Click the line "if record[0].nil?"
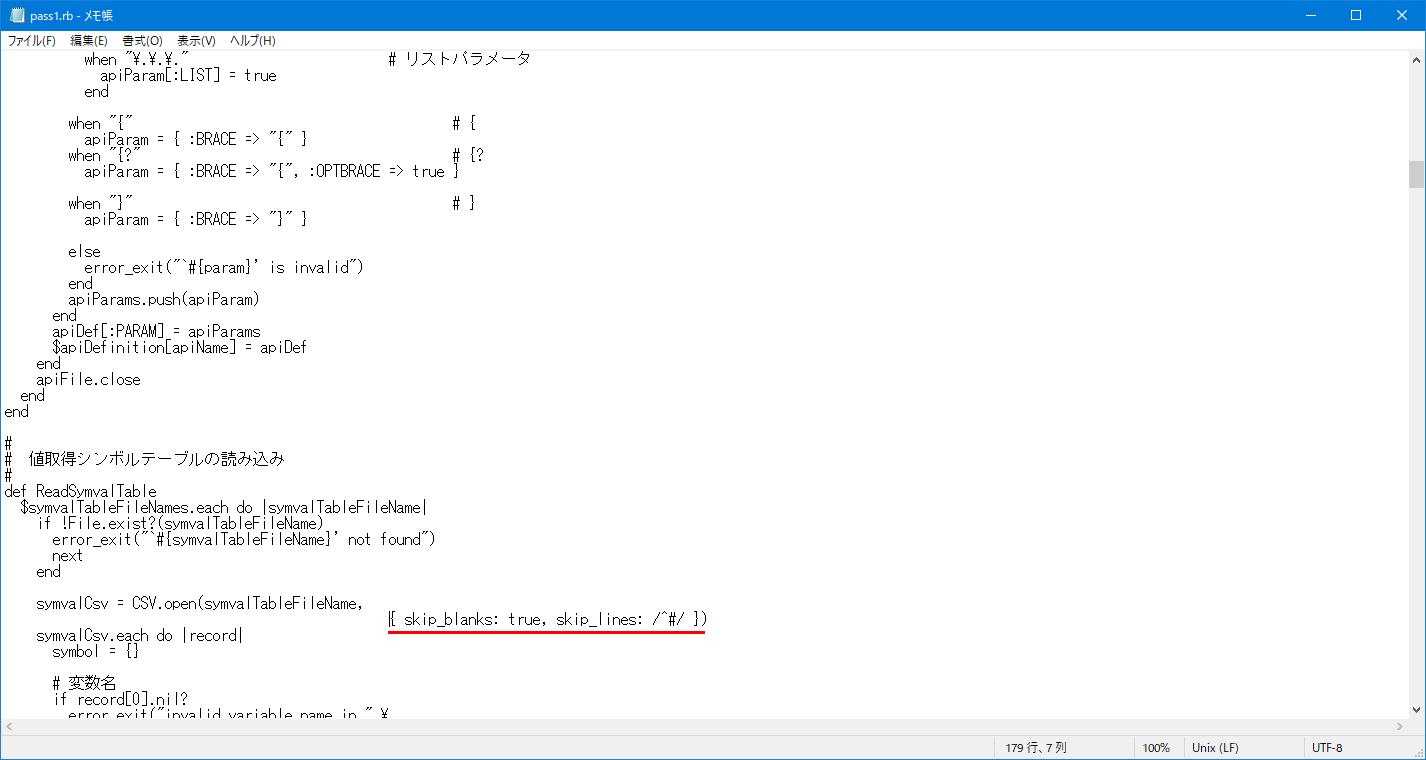 [x=120, y=699]
